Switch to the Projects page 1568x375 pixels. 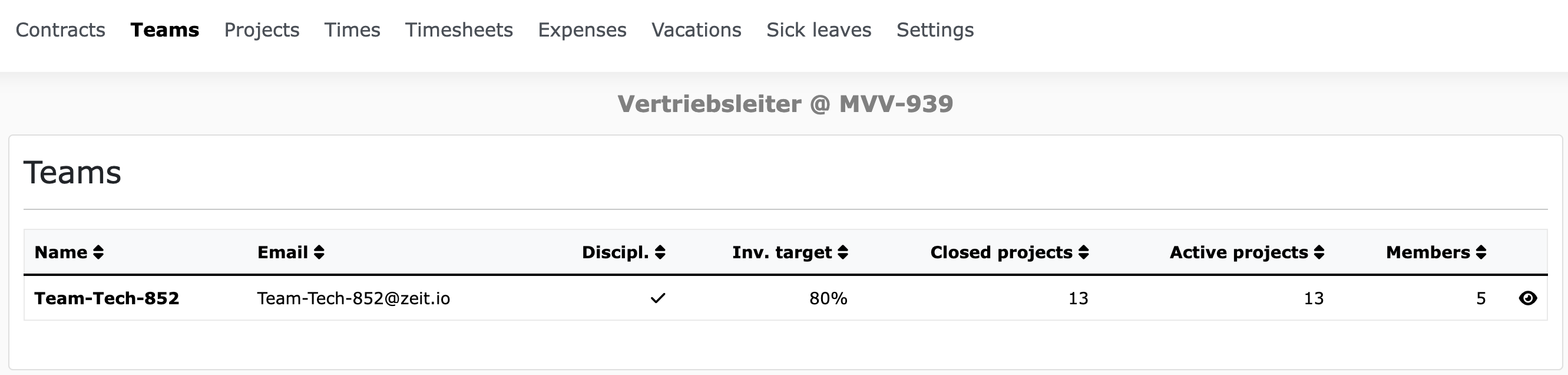(x=262, y=30)
